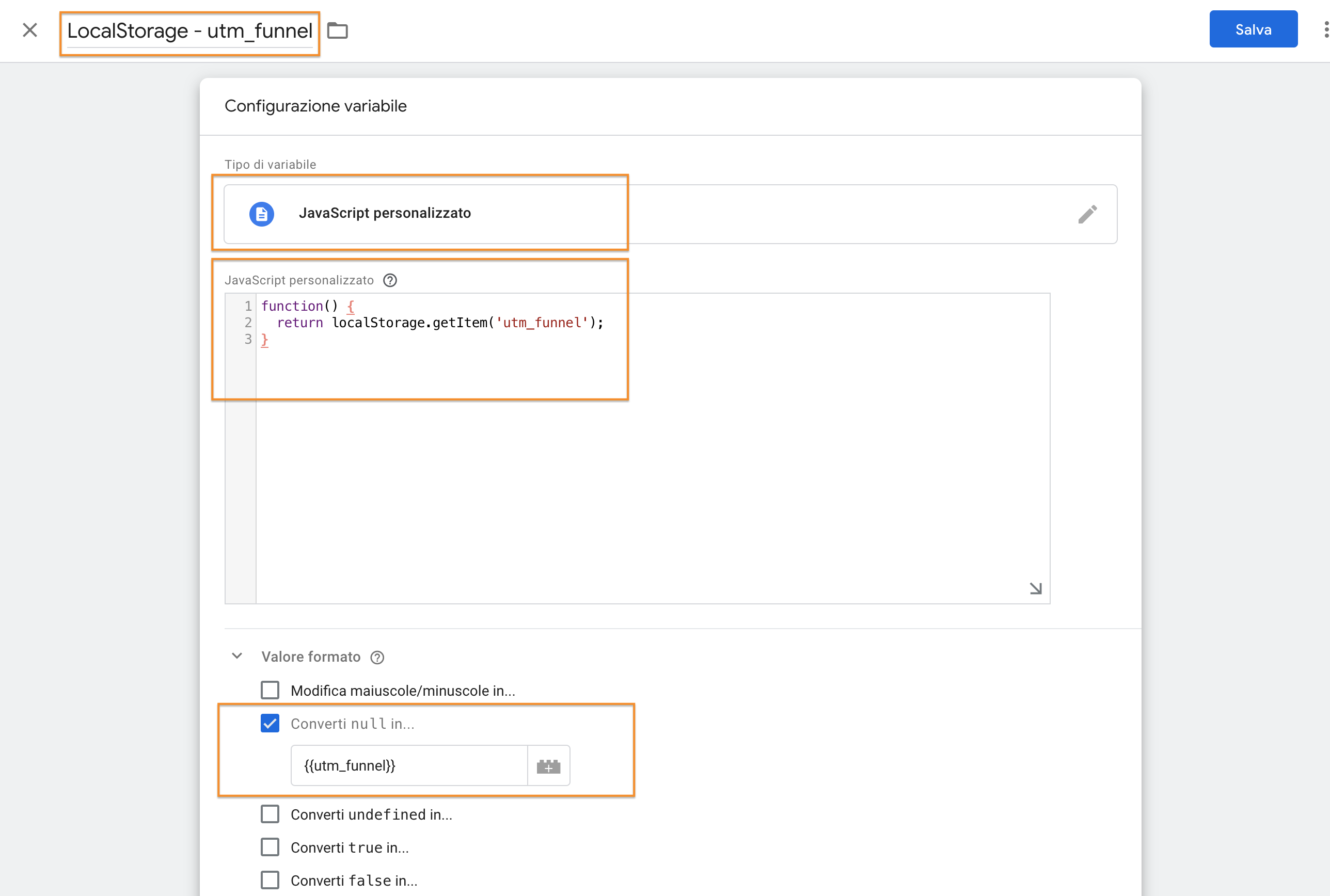1330x896 pixels.
Task: Click the pencil icon to edit variable type
Action: [1087, 214]
